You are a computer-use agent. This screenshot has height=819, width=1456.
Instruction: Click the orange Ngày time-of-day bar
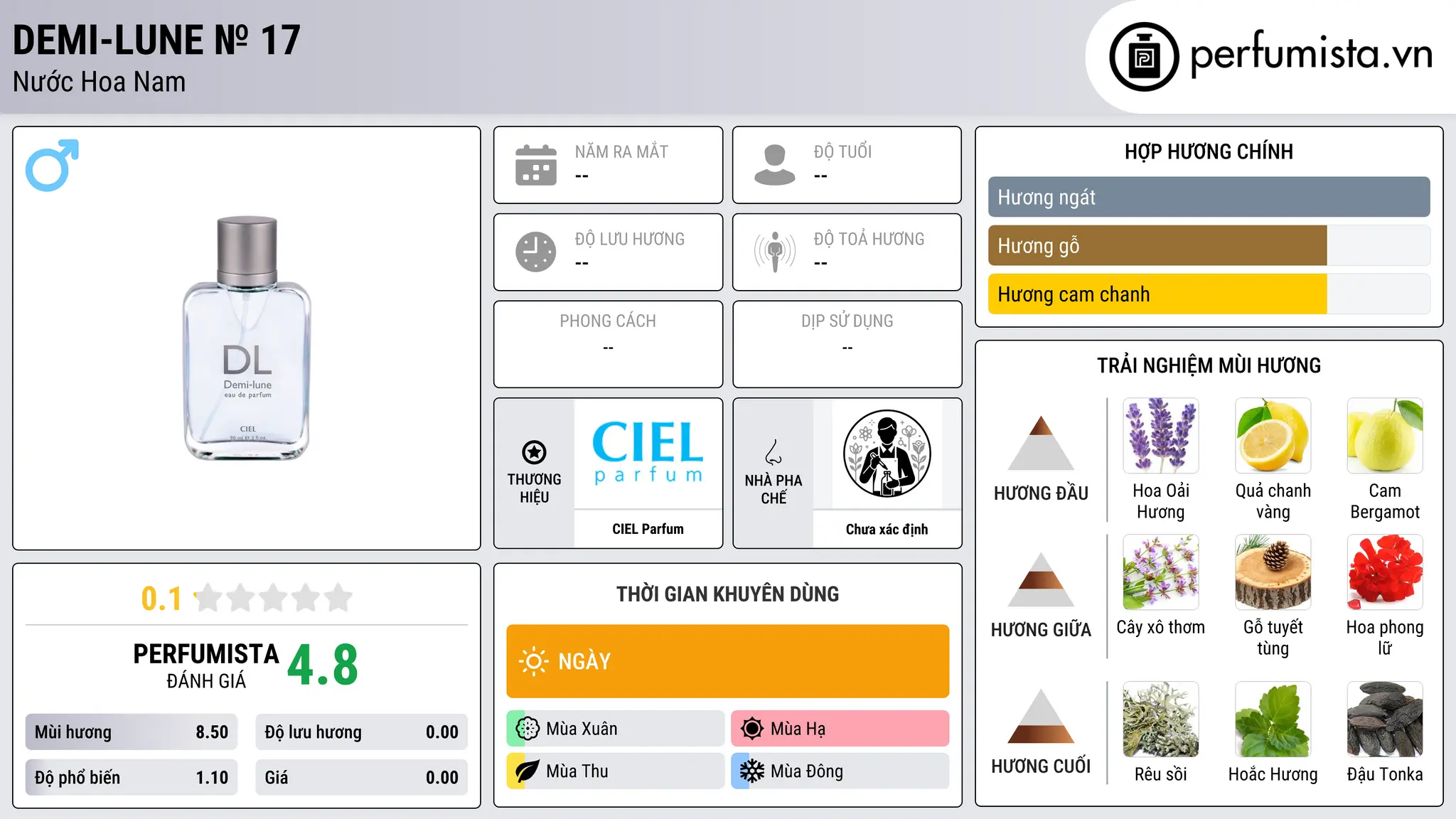point(727,661)
